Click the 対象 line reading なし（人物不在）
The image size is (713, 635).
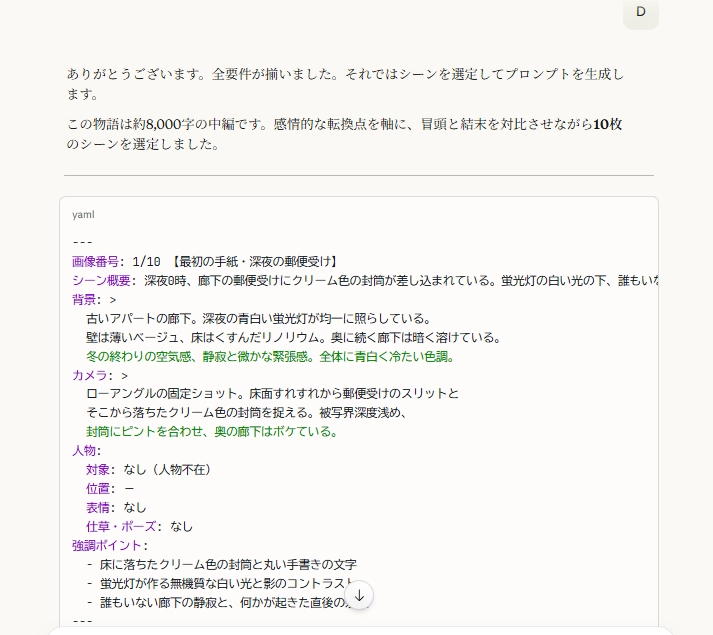[148, 469]
